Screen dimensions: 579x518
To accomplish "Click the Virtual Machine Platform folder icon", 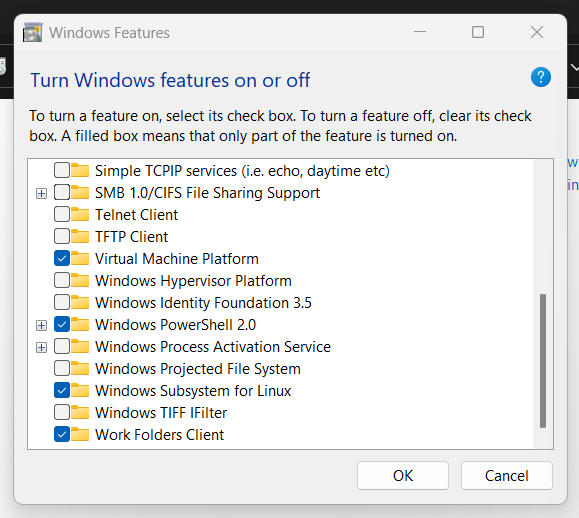I will [80, 258].
